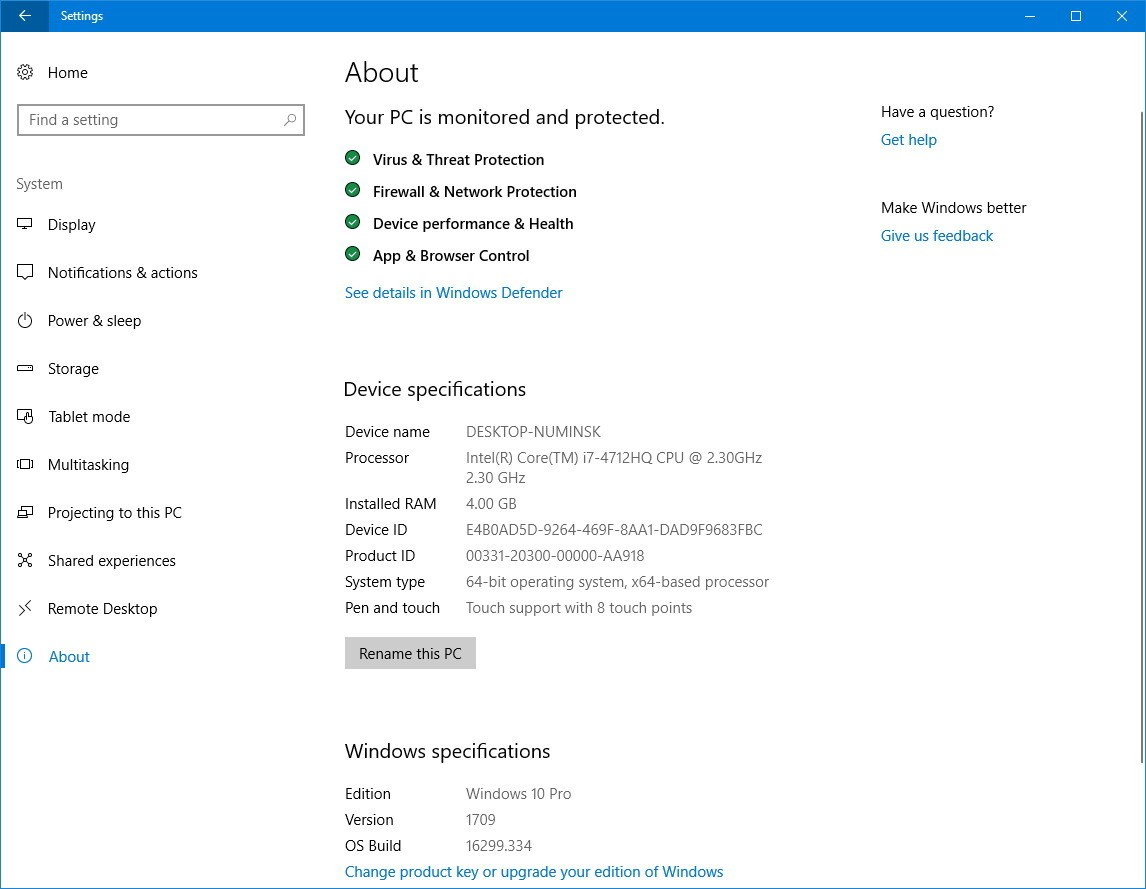Viewport: 1146px width, 889px height.
Task: Click the search magnifier icon
Action: pyautogui.click(x=289, y=120)
